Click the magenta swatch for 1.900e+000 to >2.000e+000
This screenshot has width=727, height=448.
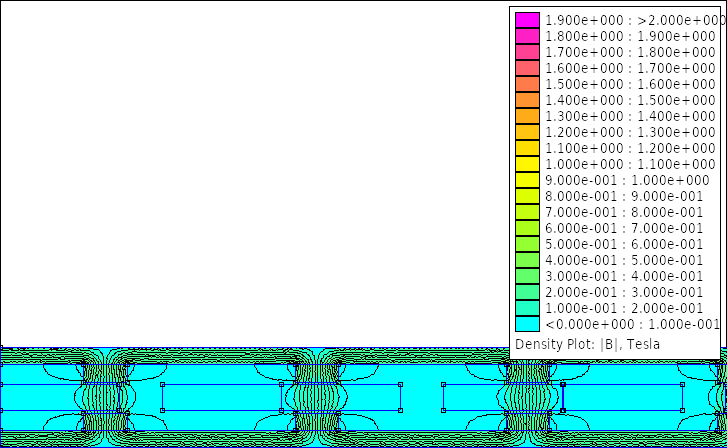(527, 20)
